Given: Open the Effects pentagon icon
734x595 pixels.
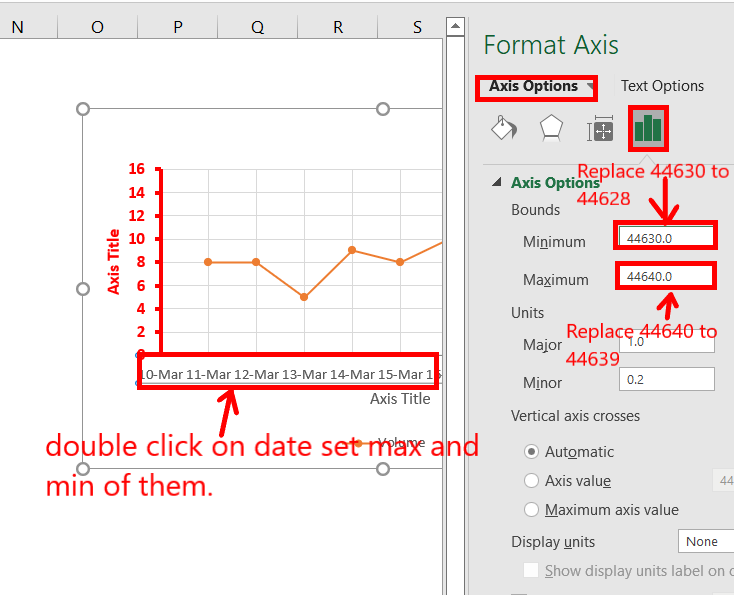Looking at the screenshot, I should pyautogui.click(x=551, y=128).
